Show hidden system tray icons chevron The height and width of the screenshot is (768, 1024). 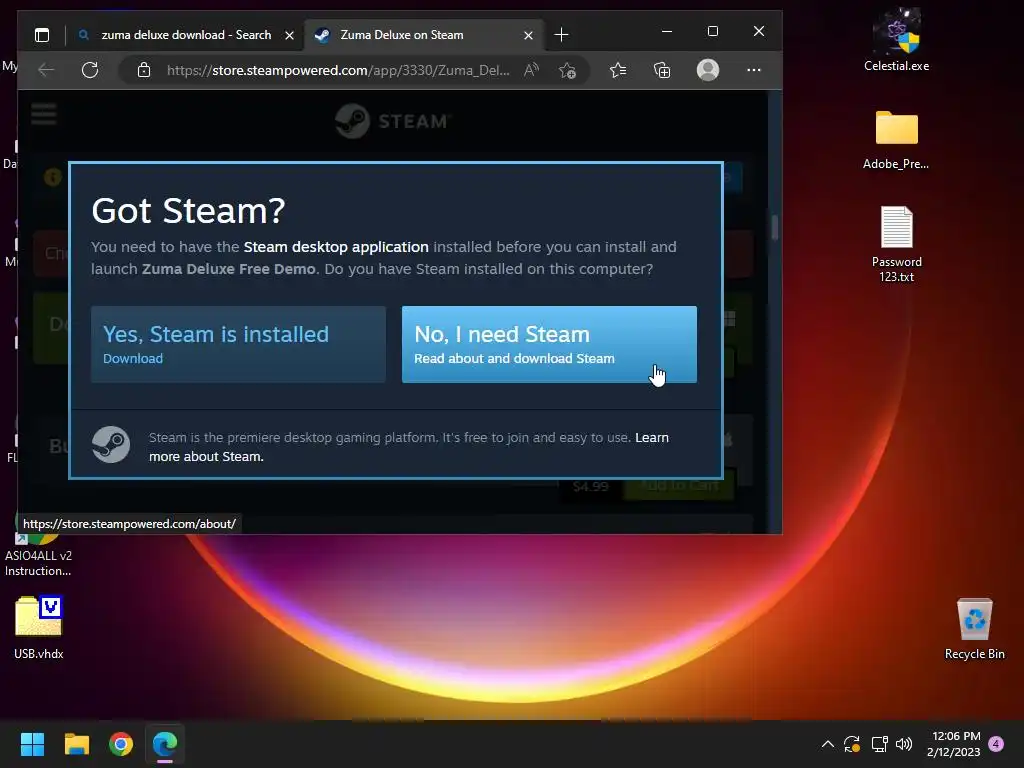point(827,744)
